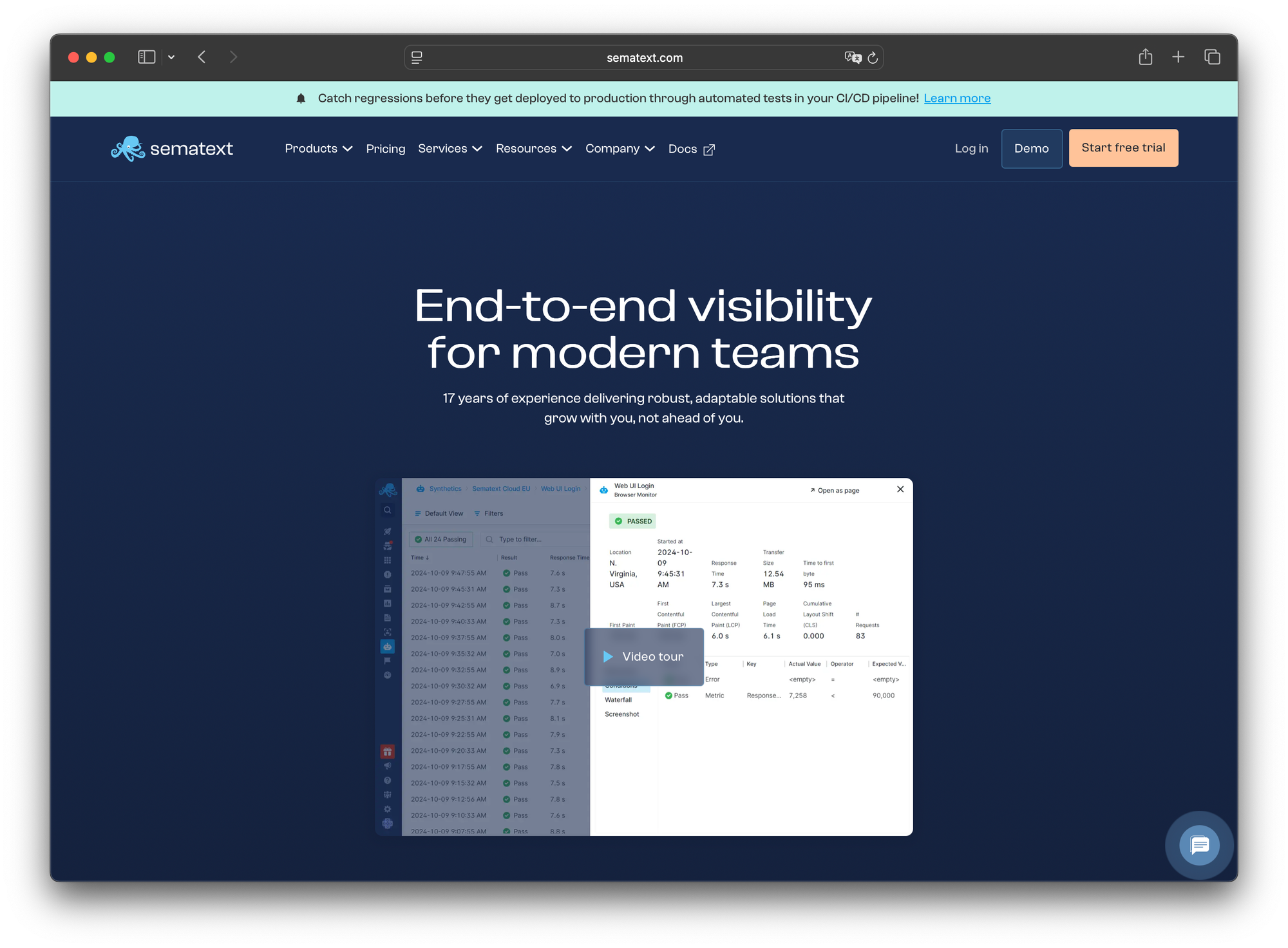The width and height of the screenshot is (1288, 948).
Task: Close the Web UI Login panel with X
Action: click(900, 489)
